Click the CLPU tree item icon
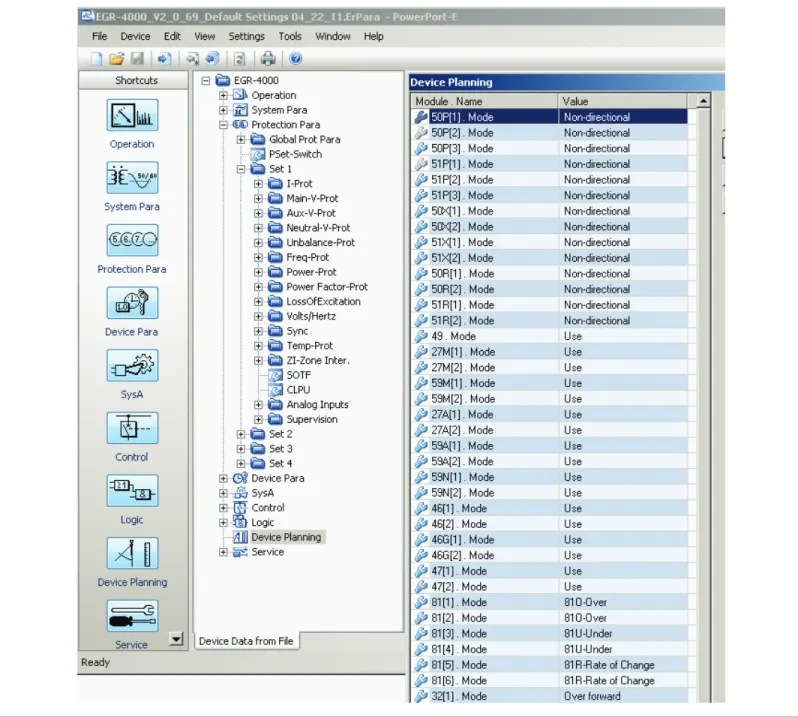This screenshot has width=798, height=717. point(275,390)
